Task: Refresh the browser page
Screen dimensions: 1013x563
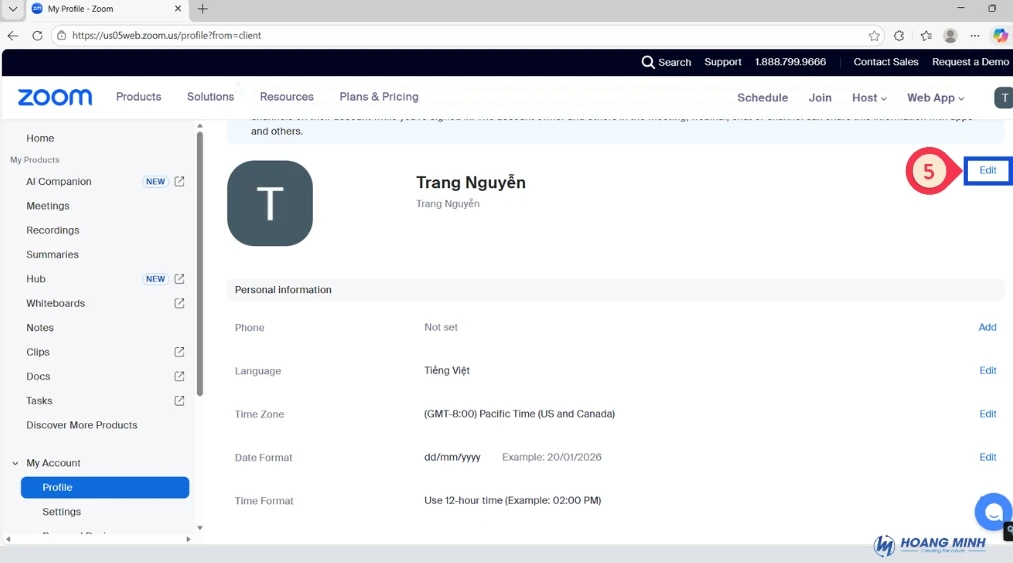Action: pyautogui.click(x=37, y=35)
